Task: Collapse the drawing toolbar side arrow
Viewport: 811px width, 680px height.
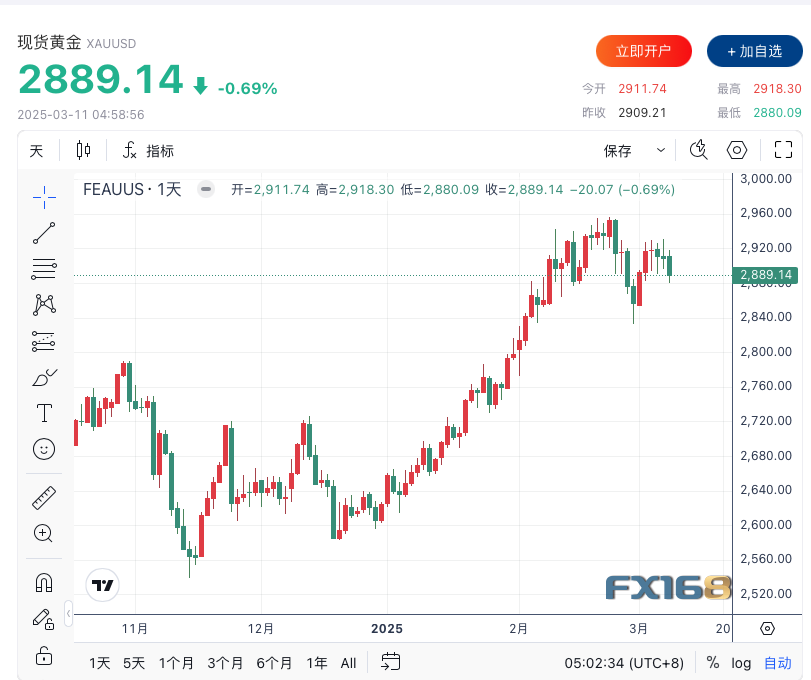Action: point(68,614)
